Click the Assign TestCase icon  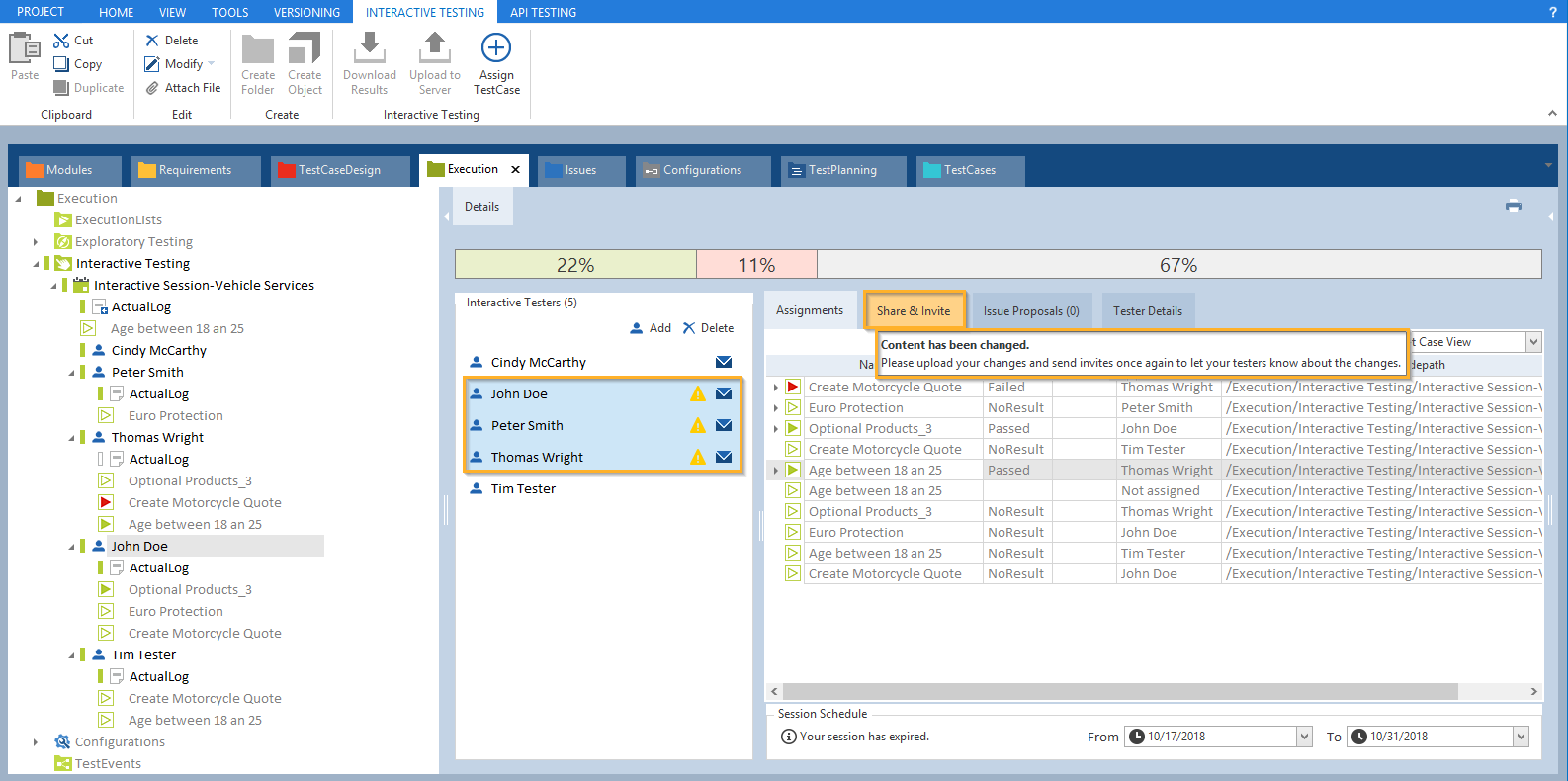(x=495, y=48)
